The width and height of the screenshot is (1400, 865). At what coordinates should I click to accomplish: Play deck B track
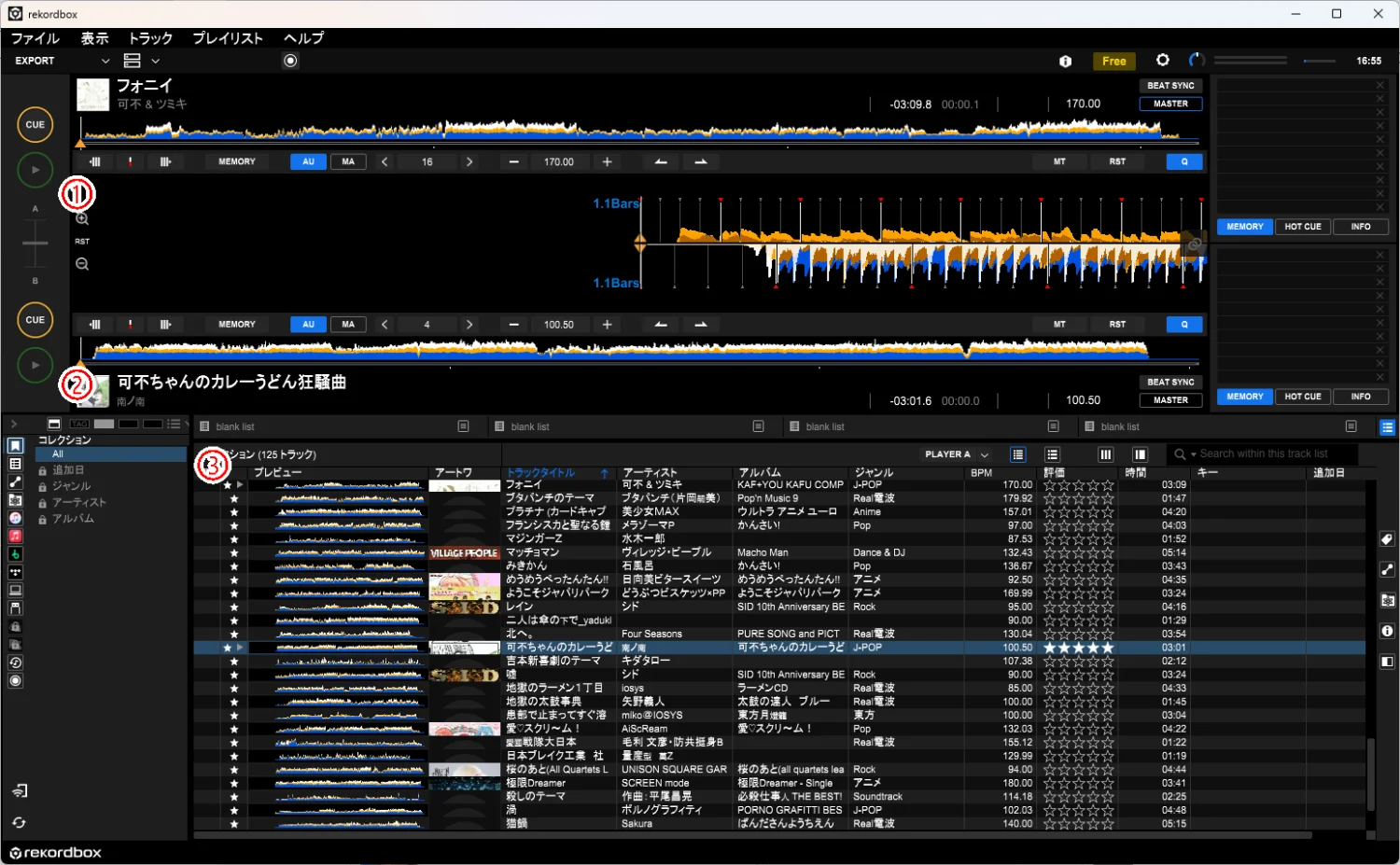pyautogui.click(x=35, y=365)
